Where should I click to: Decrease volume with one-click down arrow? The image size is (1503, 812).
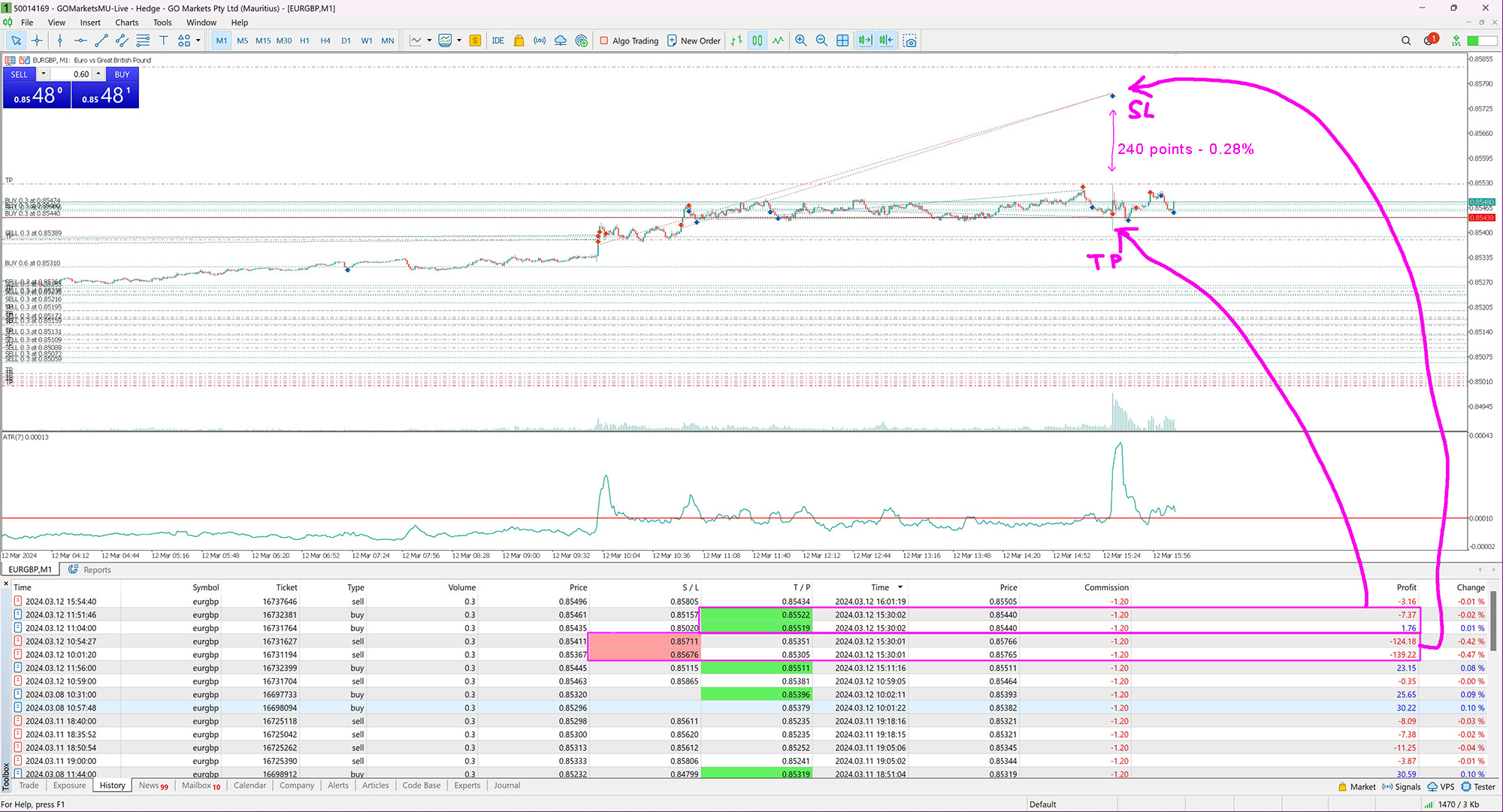click(44, 74)
